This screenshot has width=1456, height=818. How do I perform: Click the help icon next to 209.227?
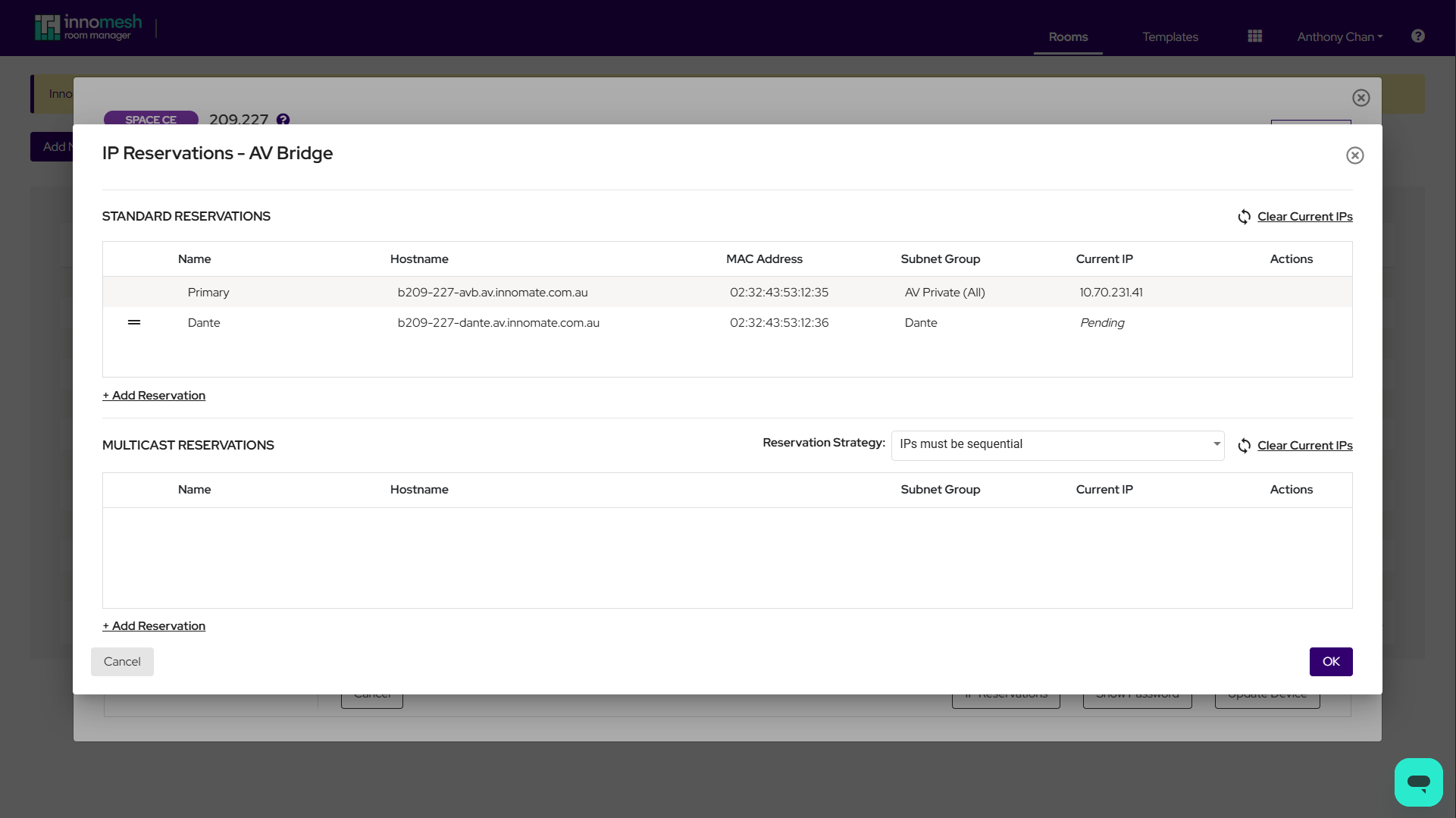pyautogui.click(x=283, y=120)
